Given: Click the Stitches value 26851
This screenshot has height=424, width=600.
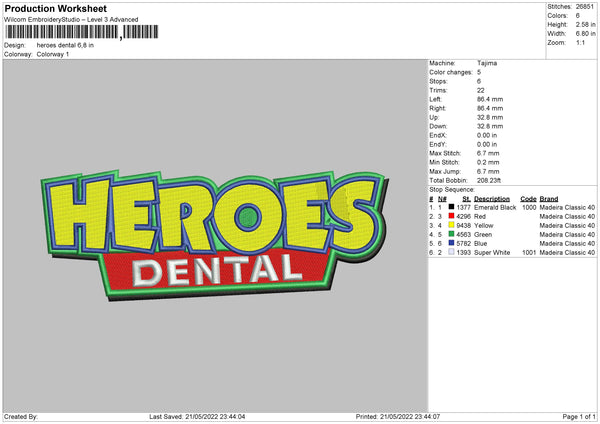Looking at the screenshot, I should (x=585, y=7).
